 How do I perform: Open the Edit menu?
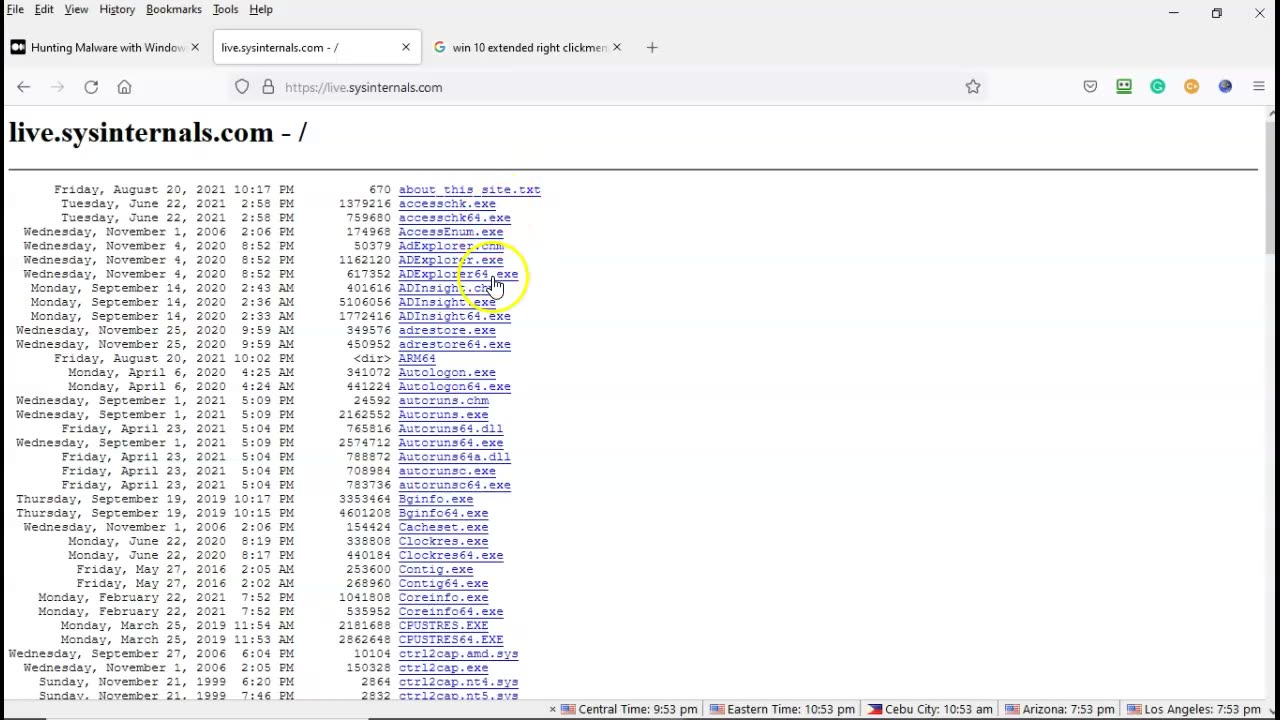44,9
